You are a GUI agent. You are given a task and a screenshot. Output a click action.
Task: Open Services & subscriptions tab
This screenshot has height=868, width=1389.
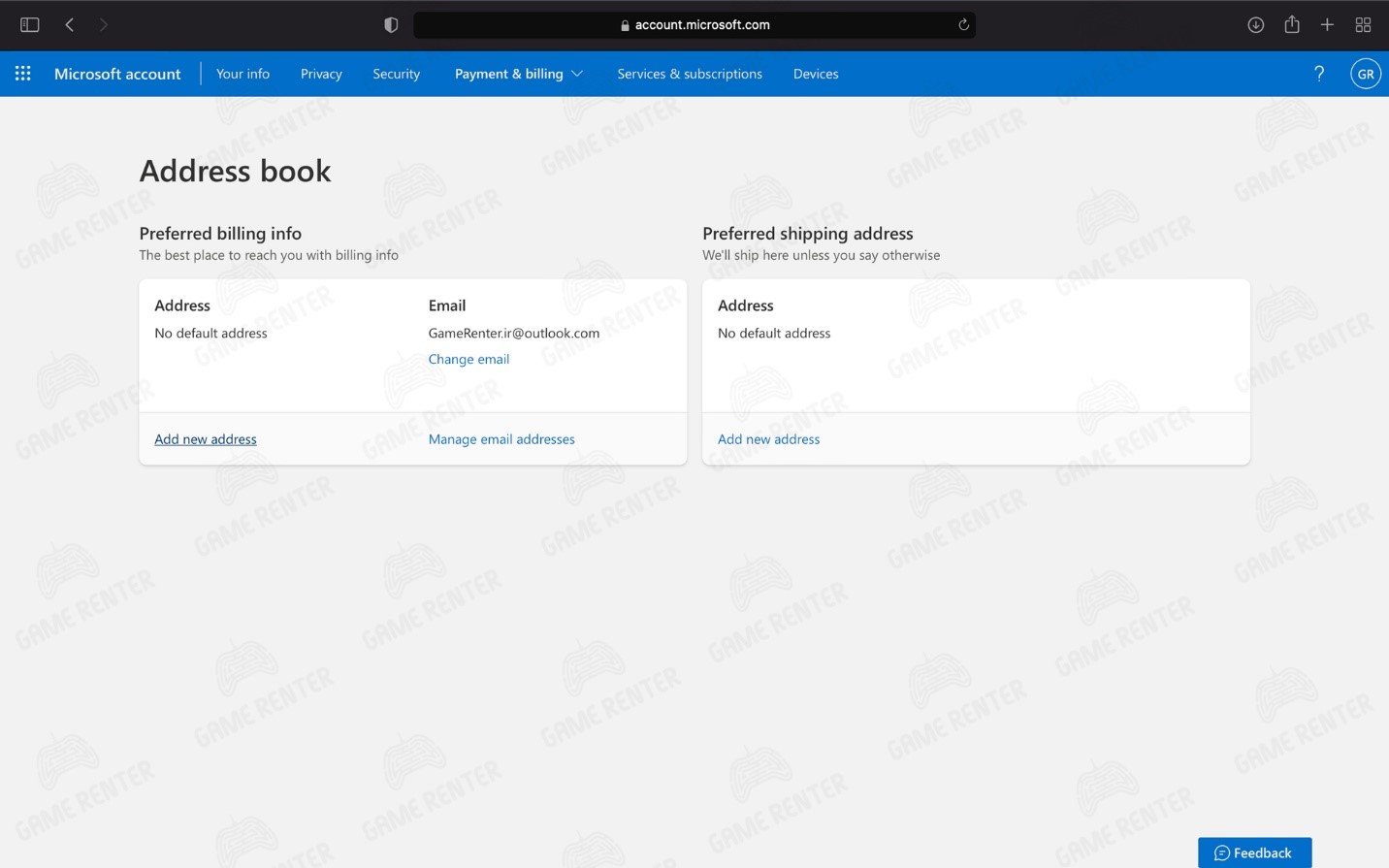(x=690, y=74)
